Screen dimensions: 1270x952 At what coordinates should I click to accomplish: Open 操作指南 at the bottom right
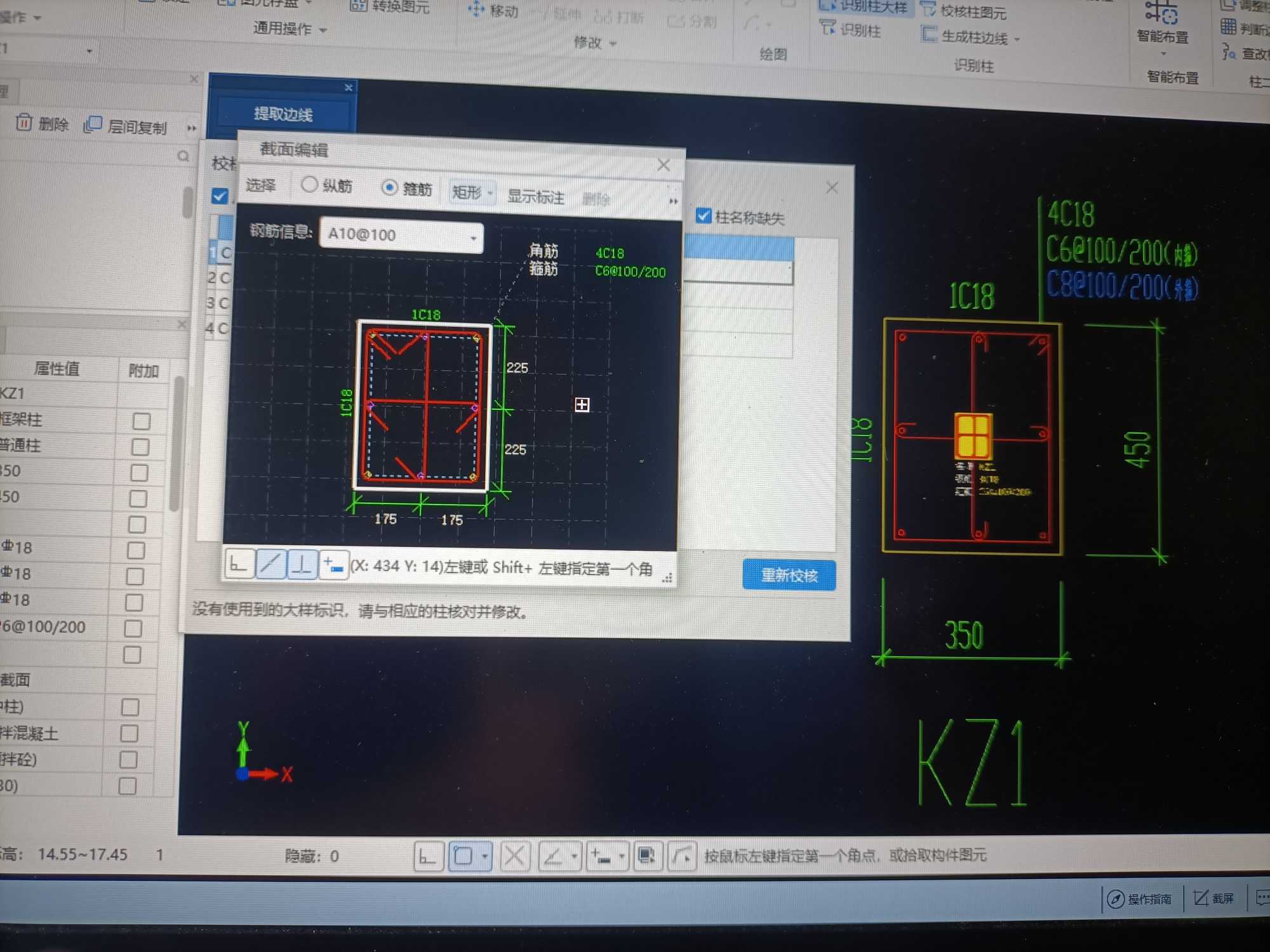click(x=1140, y=899)
